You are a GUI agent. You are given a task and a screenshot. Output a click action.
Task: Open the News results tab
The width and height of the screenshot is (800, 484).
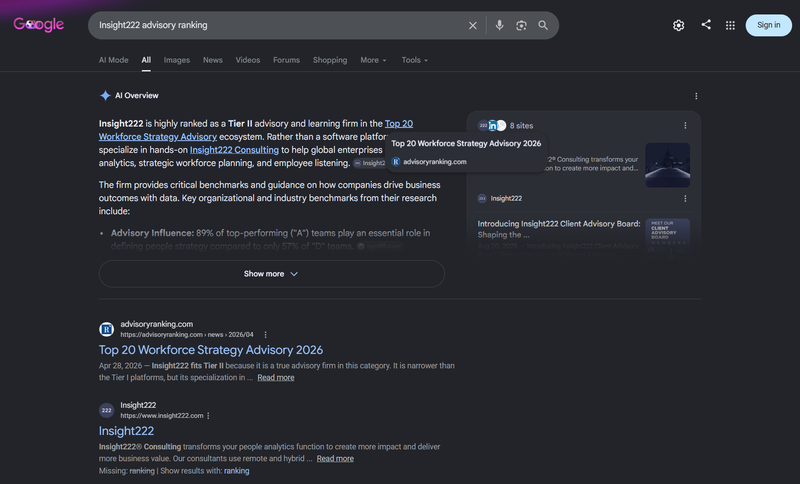click(213, 60)
